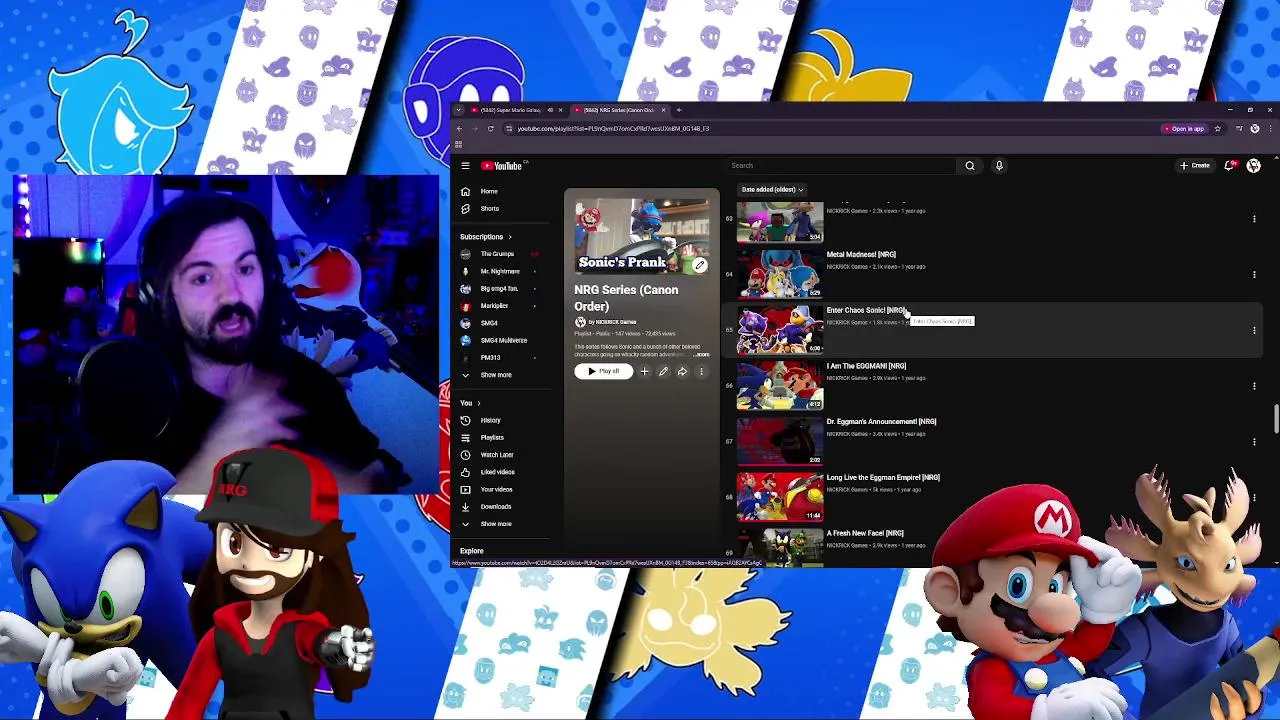Open Enter Chaos Sonic video thumbnail
Image resolution: width=1280 pixels, height=720 pixels.
[x=780, y=330]
